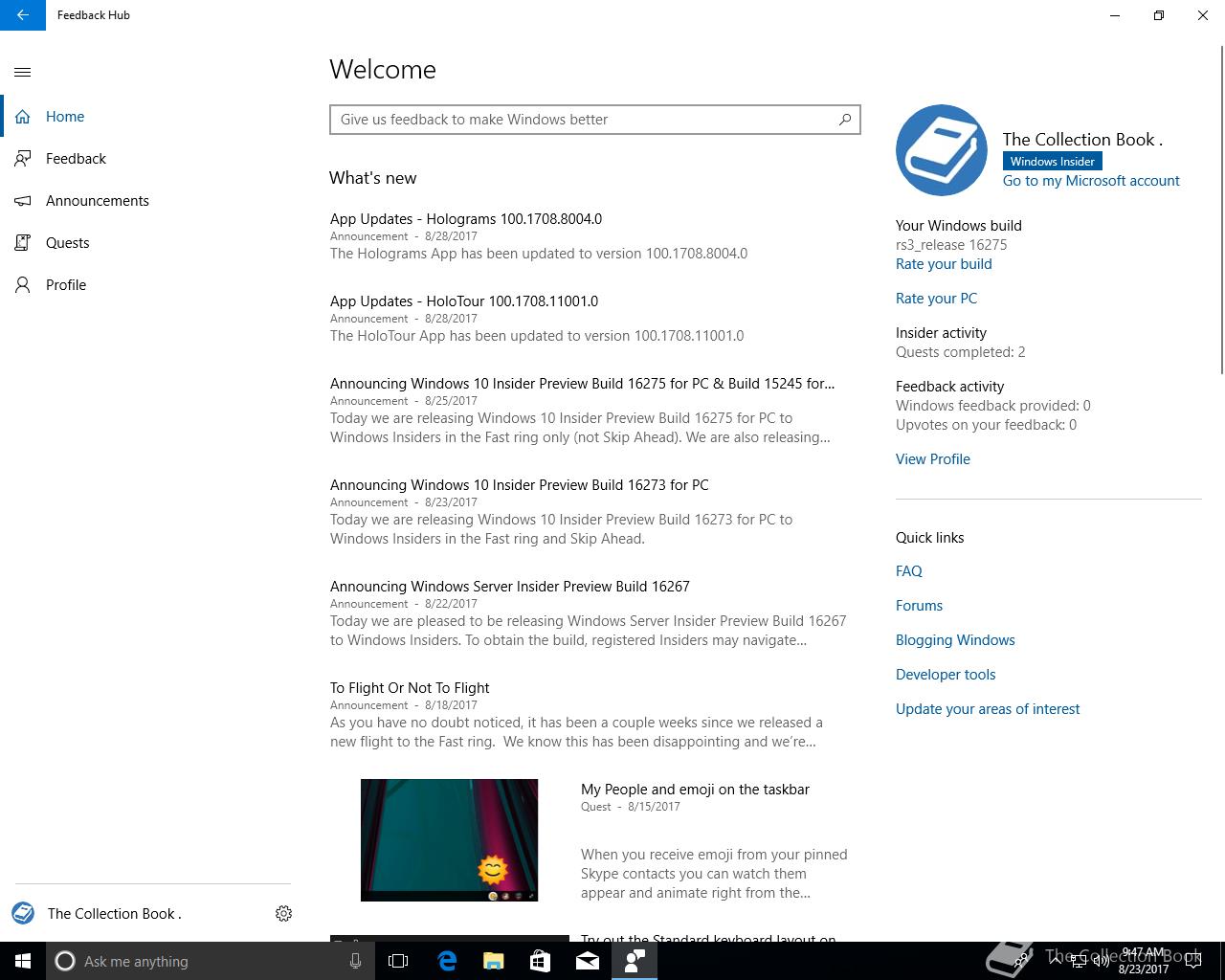Click Quests completed: 2 text
Image resolution: width=1225 pixels, height=980 pixels.
(960, 352)
